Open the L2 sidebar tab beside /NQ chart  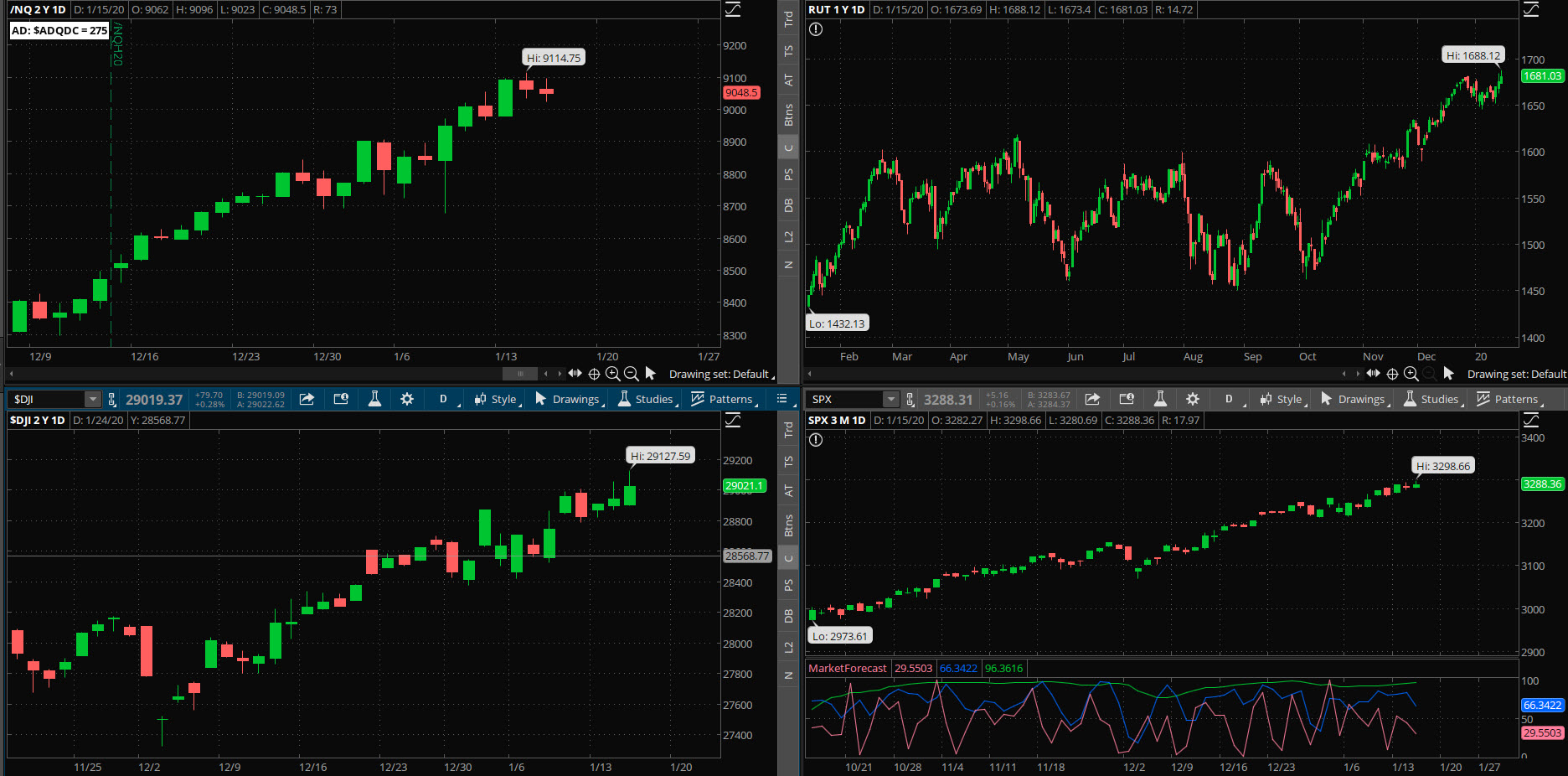788,236
